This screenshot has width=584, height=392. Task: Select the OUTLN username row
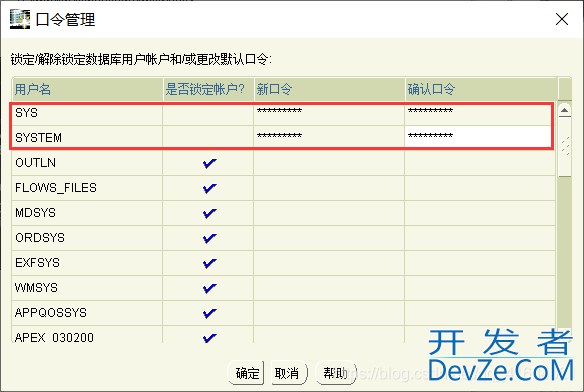pos(87,163)
